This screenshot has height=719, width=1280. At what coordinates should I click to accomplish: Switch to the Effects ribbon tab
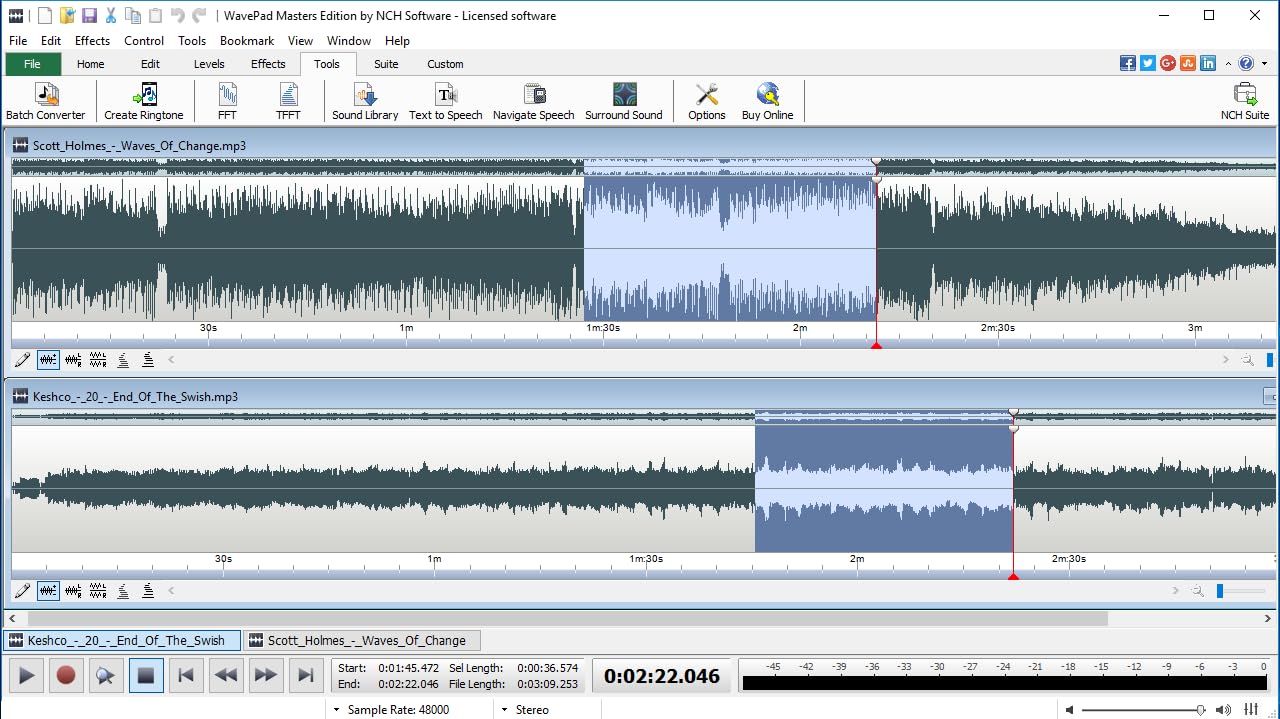pos(268,63)
